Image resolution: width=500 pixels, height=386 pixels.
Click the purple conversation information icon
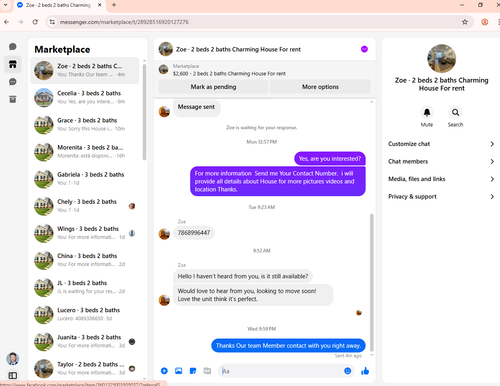pyautogui.click(x=364, y=49)
